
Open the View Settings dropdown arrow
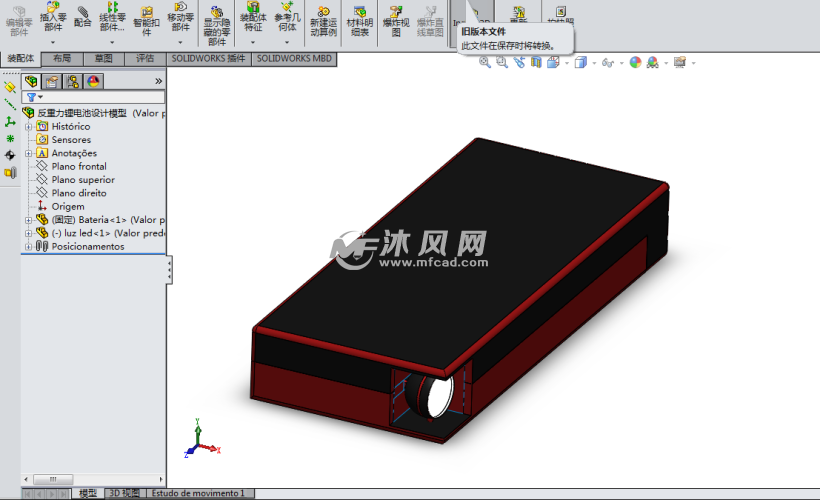[x=693, y=63]
